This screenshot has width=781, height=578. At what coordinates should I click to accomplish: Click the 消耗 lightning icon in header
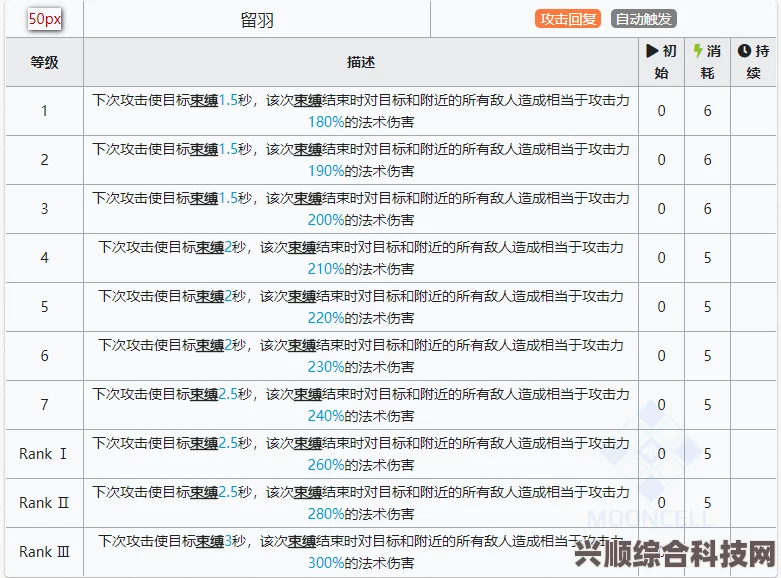(698, 51)
